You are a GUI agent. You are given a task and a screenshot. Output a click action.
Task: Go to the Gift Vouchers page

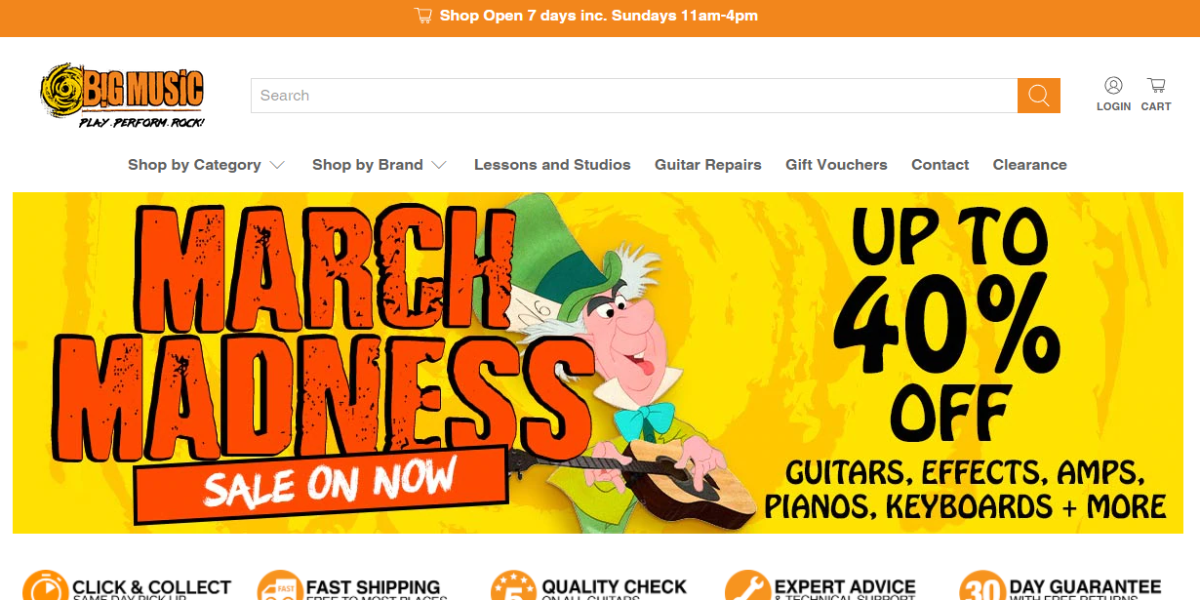tap(836, 165)
